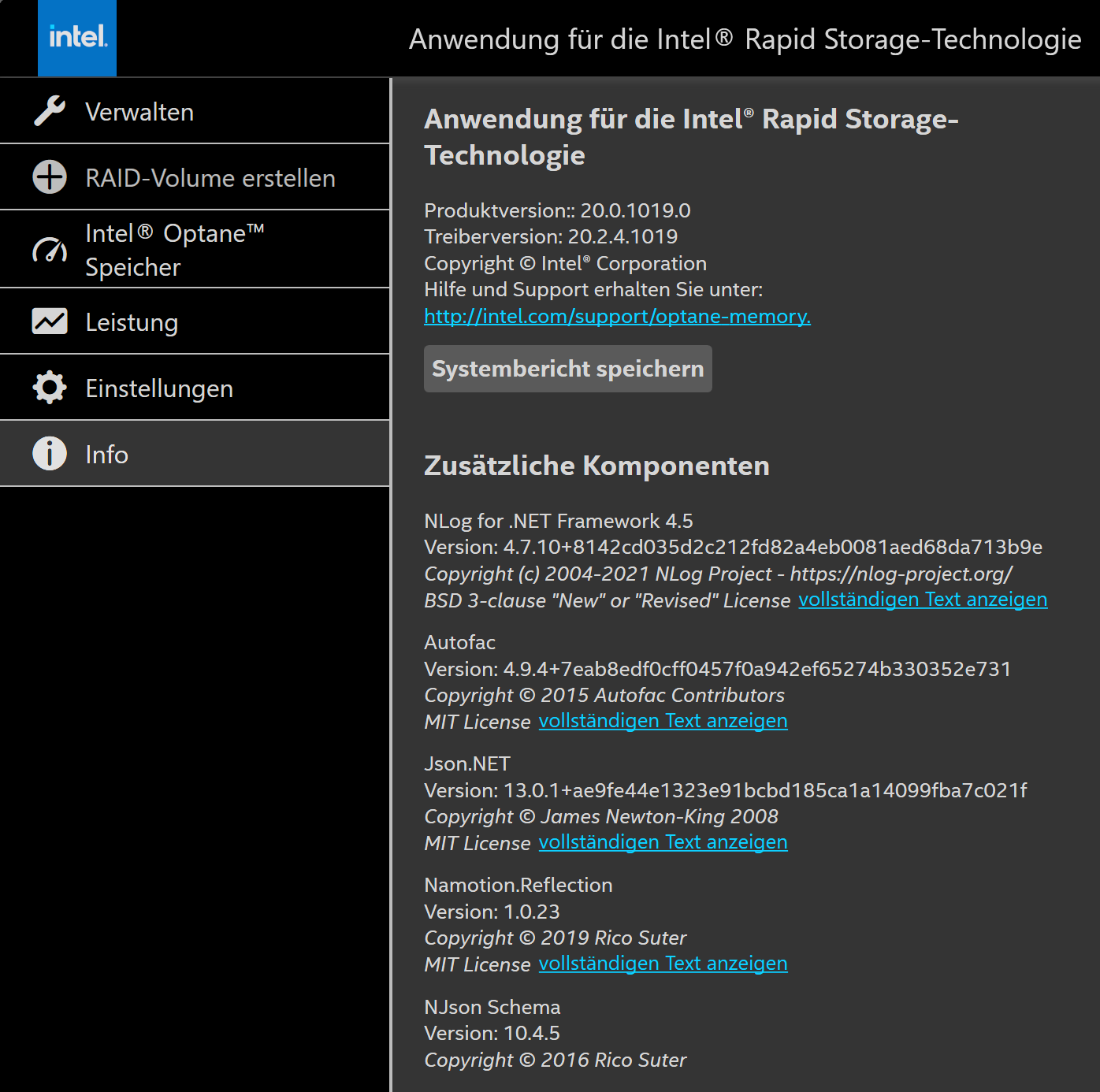View full license text for Json.NET
Image resolution: width=1100 pixels, height=1092 pixels.
point(663,842)
